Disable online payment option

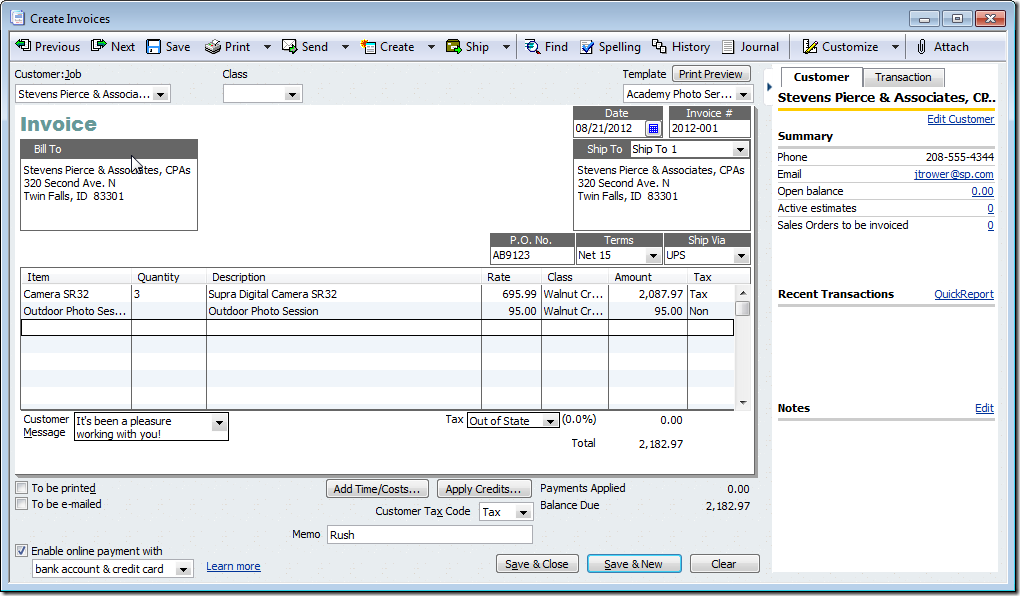coord(22,549)
